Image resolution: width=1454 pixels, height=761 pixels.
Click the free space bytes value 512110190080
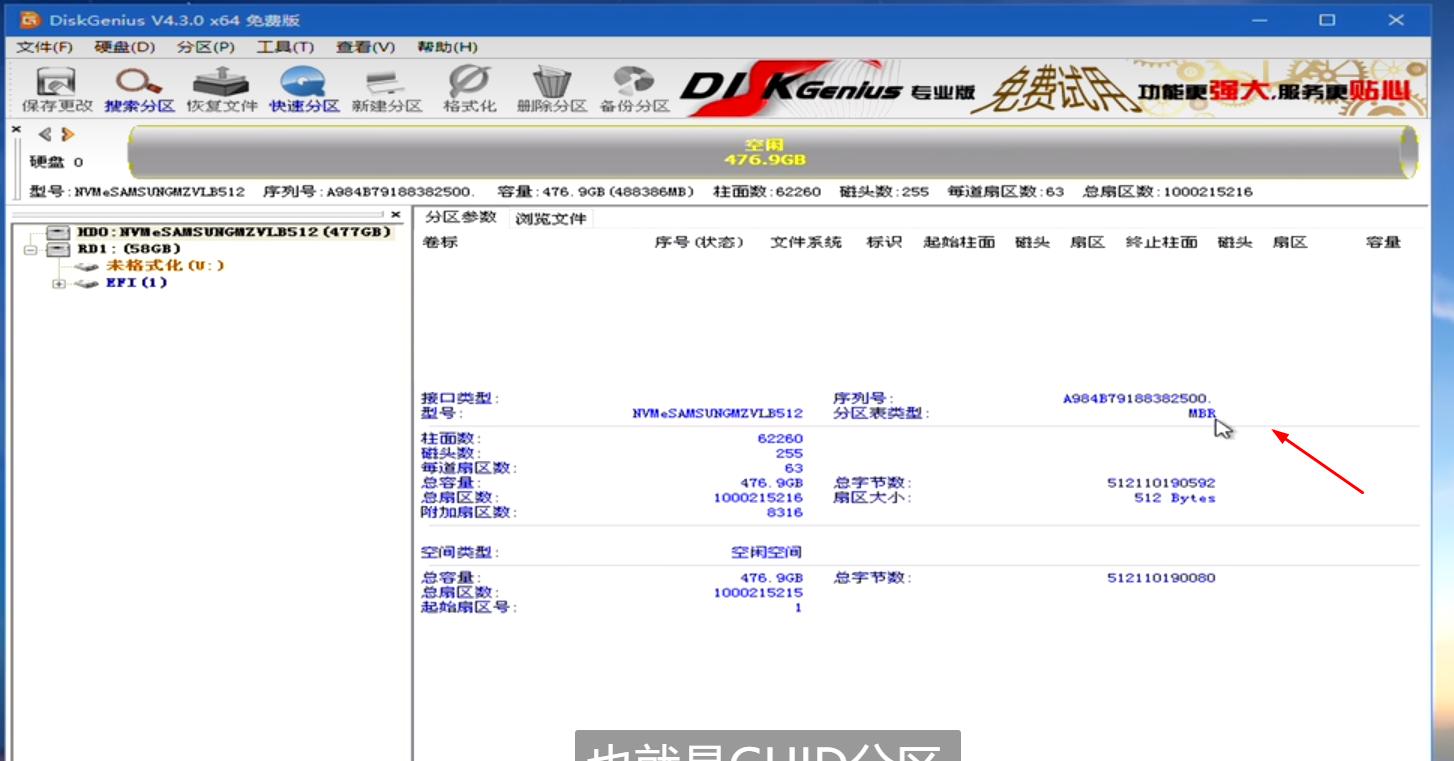pyautogui.click(x=1161, y=578)
